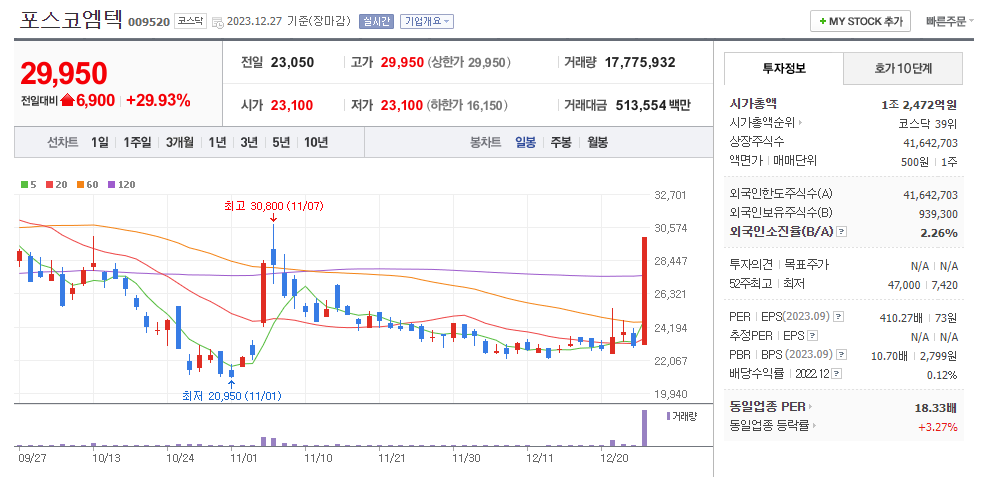Click the 액면가 label
Viewport: 982px width, 477px height.
(746, 161)
